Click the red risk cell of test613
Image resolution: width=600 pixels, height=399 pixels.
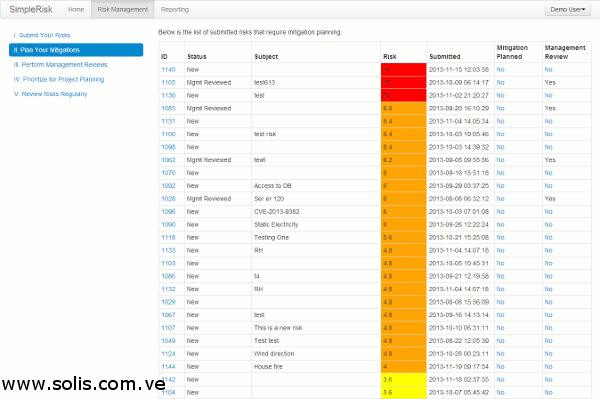(x=404, y=83)
